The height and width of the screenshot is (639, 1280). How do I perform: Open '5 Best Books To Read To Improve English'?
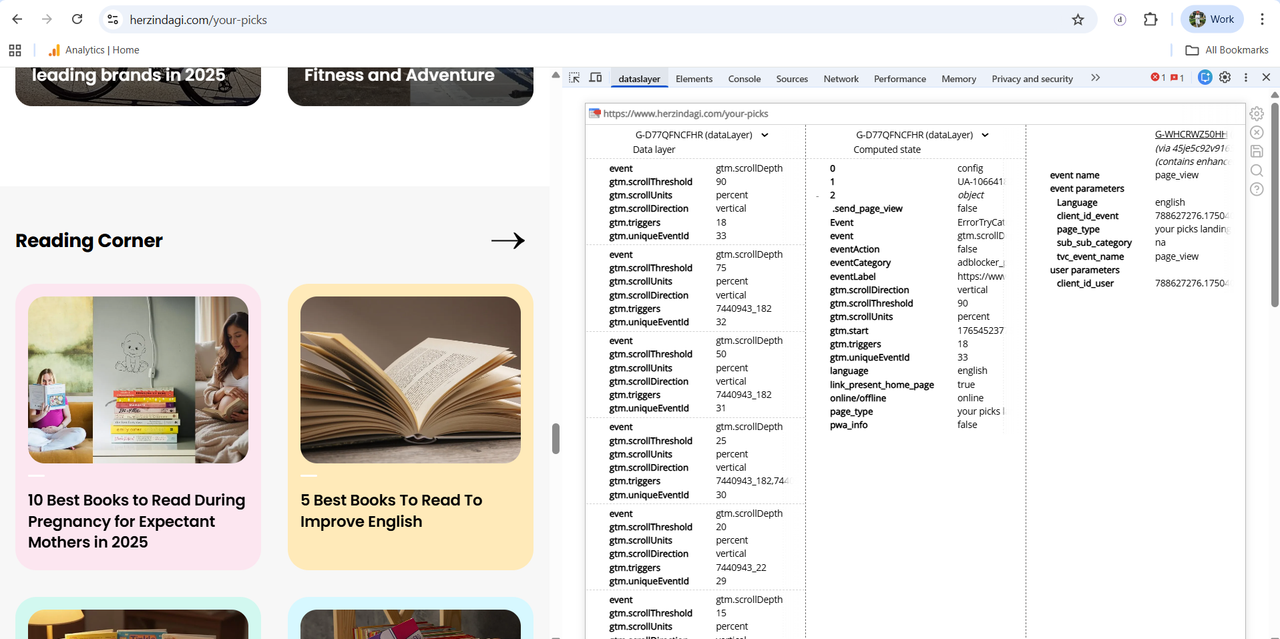391,511
